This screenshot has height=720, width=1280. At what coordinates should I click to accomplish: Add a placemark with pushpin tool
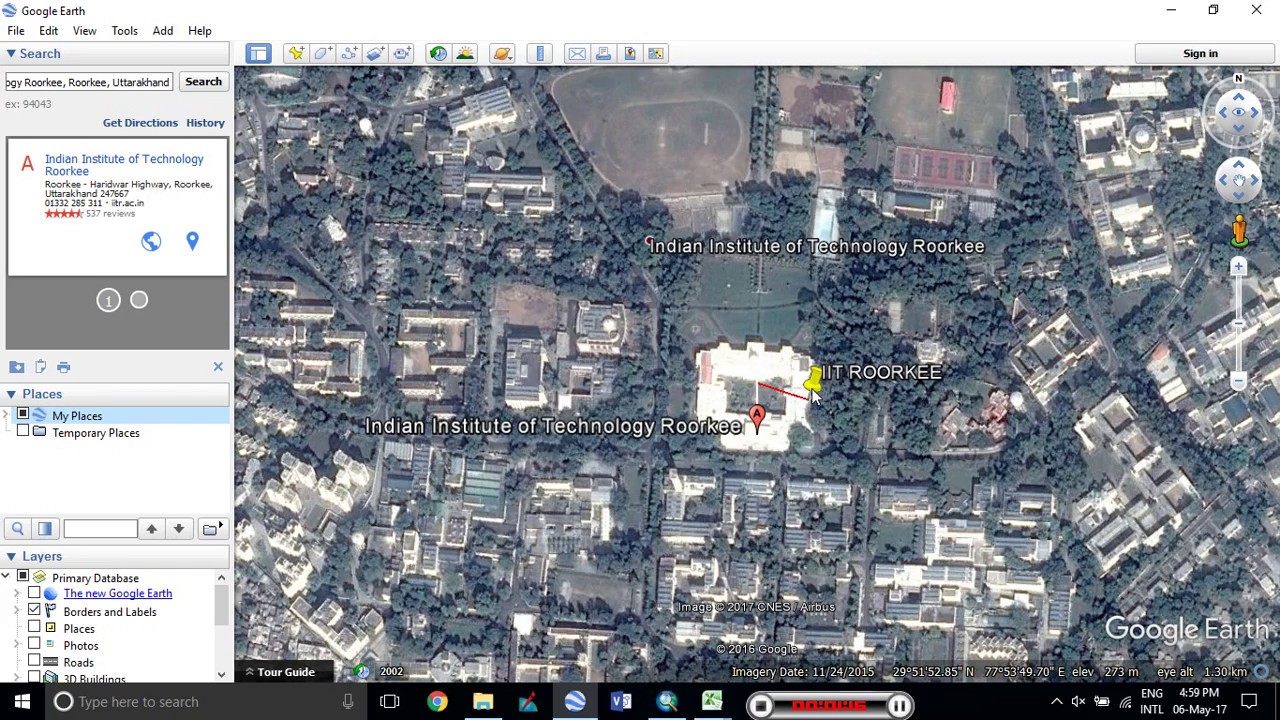click(x=296, y=53)
